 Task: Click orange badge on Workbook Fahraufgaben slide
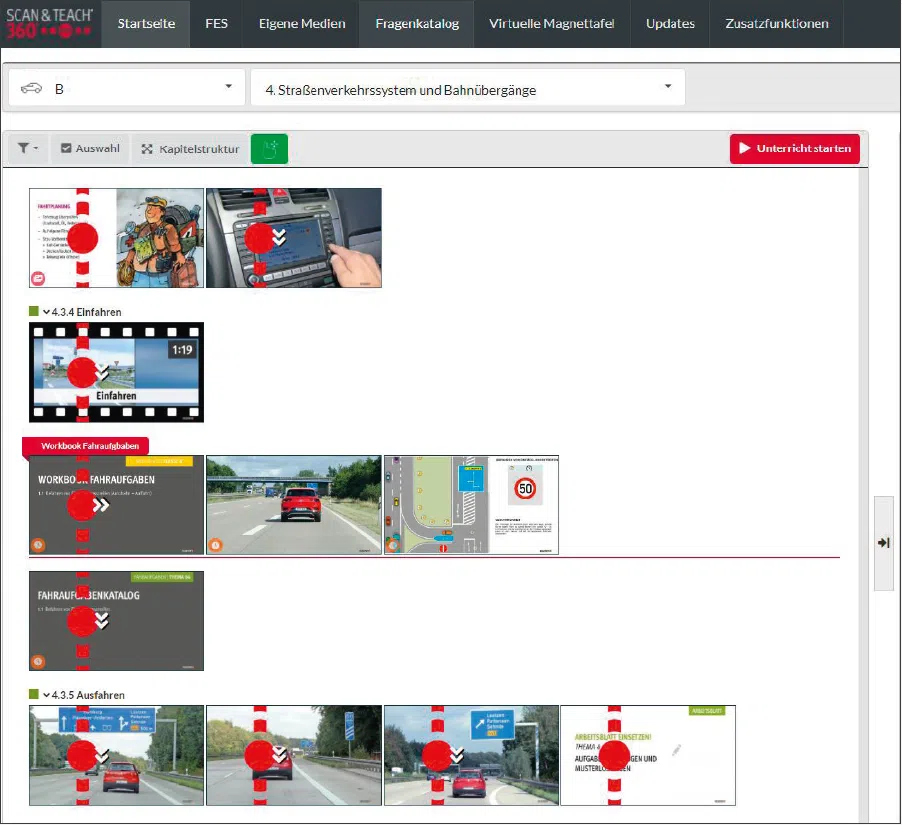(38, 545)
